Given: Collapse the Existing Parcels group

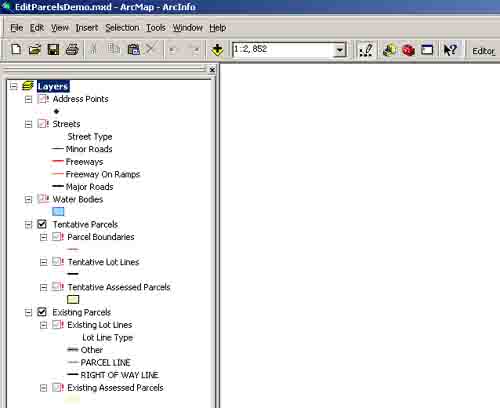Looking at the screenshot, I should point(28,312).
